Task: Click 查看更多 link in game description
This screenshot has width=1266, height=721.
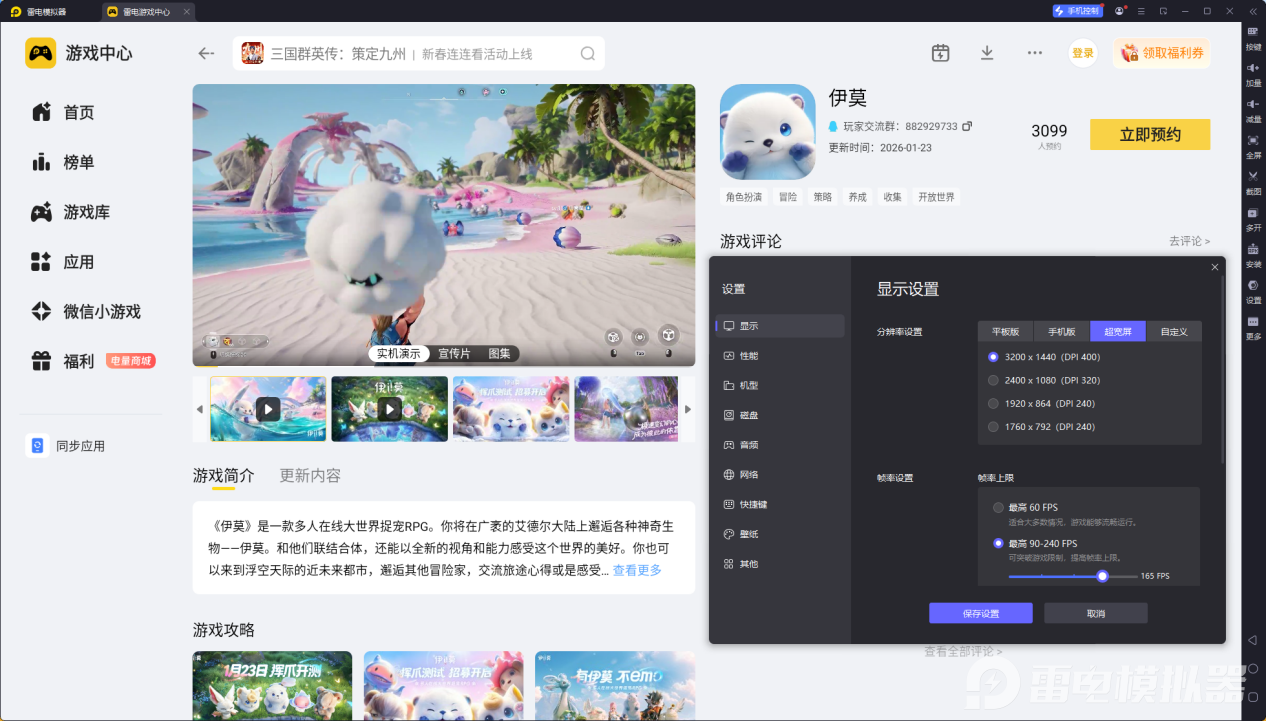Action: 637,570
